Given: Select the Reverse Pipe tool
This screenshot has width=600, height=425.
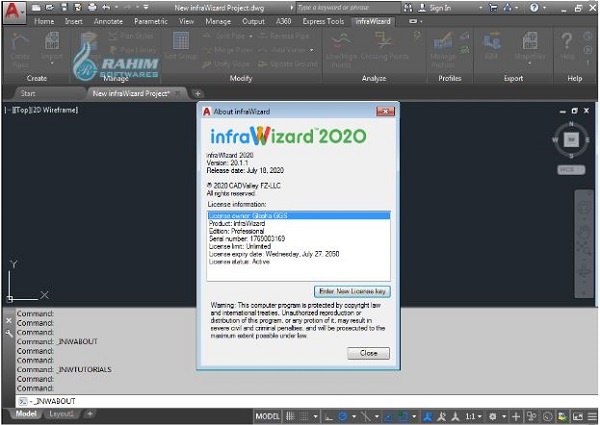Looking at the screenshot, I should pos(284,36).
